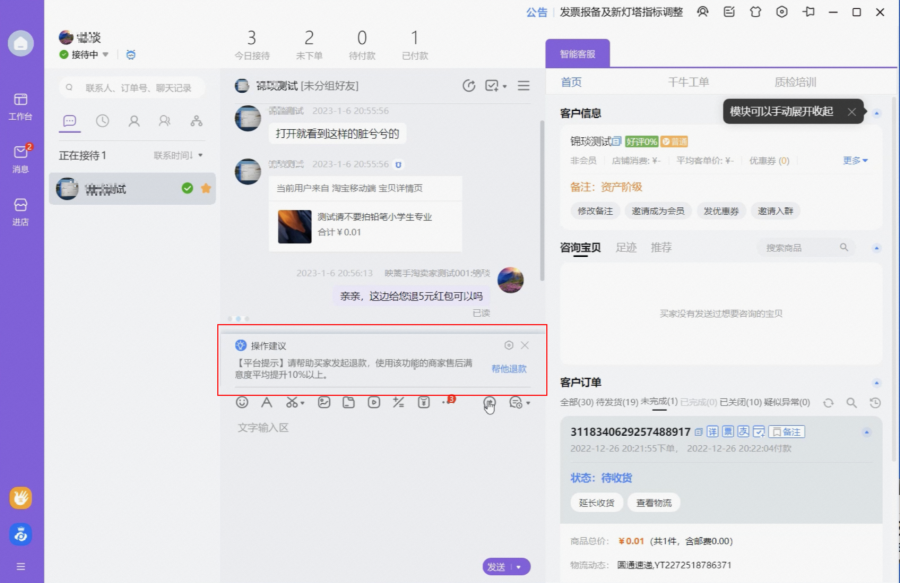
Task: Open the order history clock icon
Action: coord(875,403)
